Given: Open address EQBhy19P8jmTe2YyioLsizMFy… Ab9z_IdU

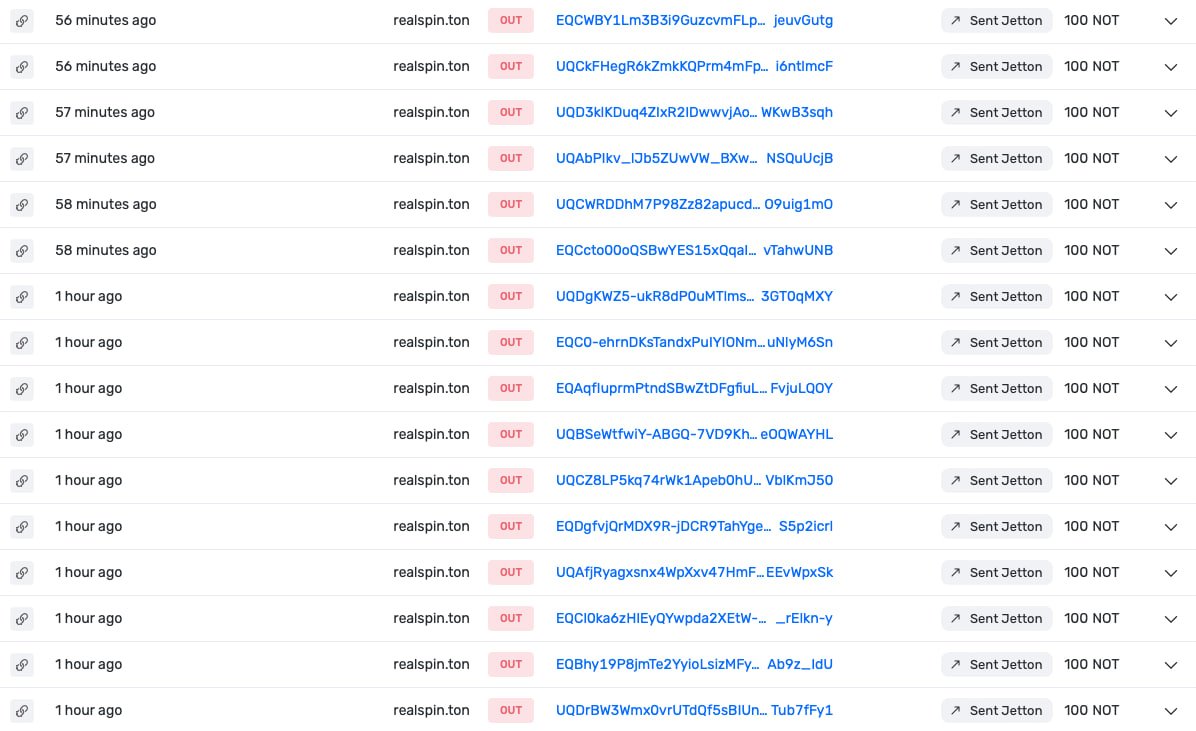Looking at the screenshot, I should [694, 665].
